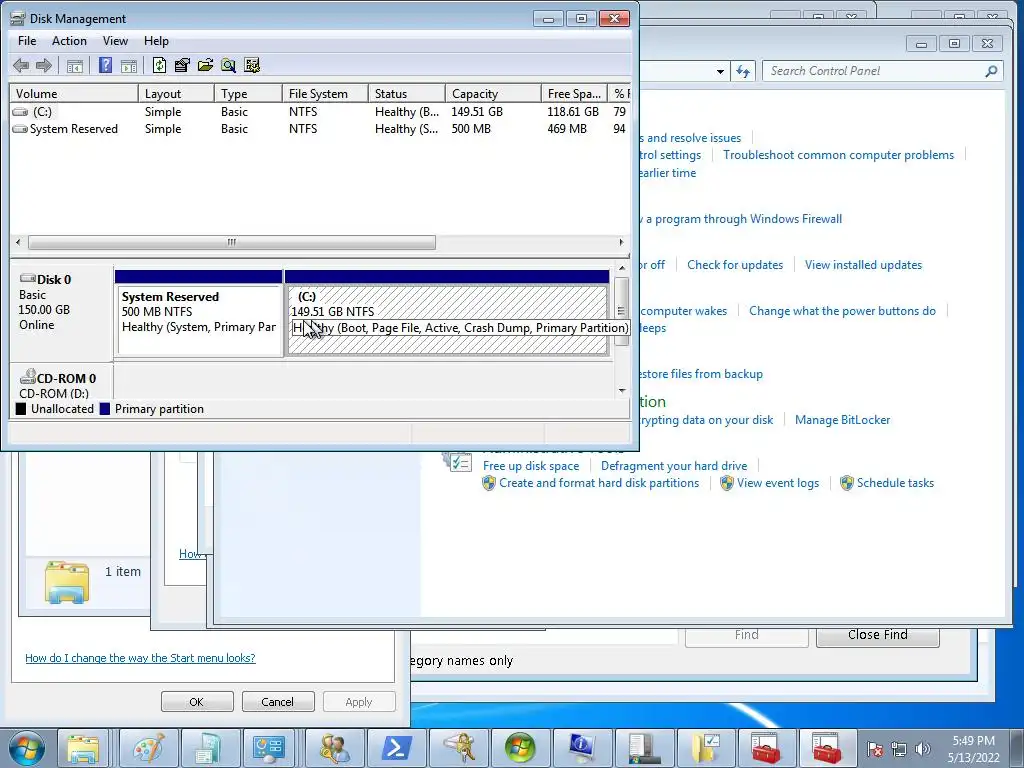Click the '118.61 GB' free space cell

pos(573,112)
